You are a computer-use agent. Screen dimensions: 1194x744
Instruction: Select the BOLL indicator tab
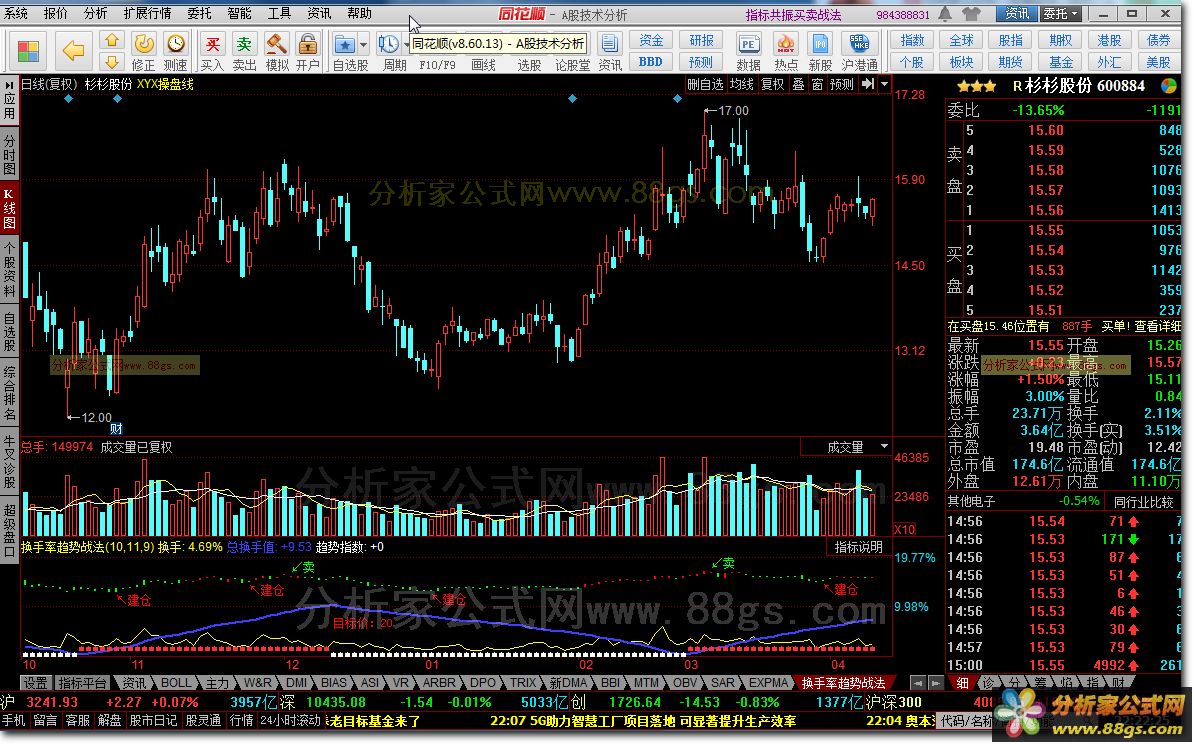pos(176,683)
